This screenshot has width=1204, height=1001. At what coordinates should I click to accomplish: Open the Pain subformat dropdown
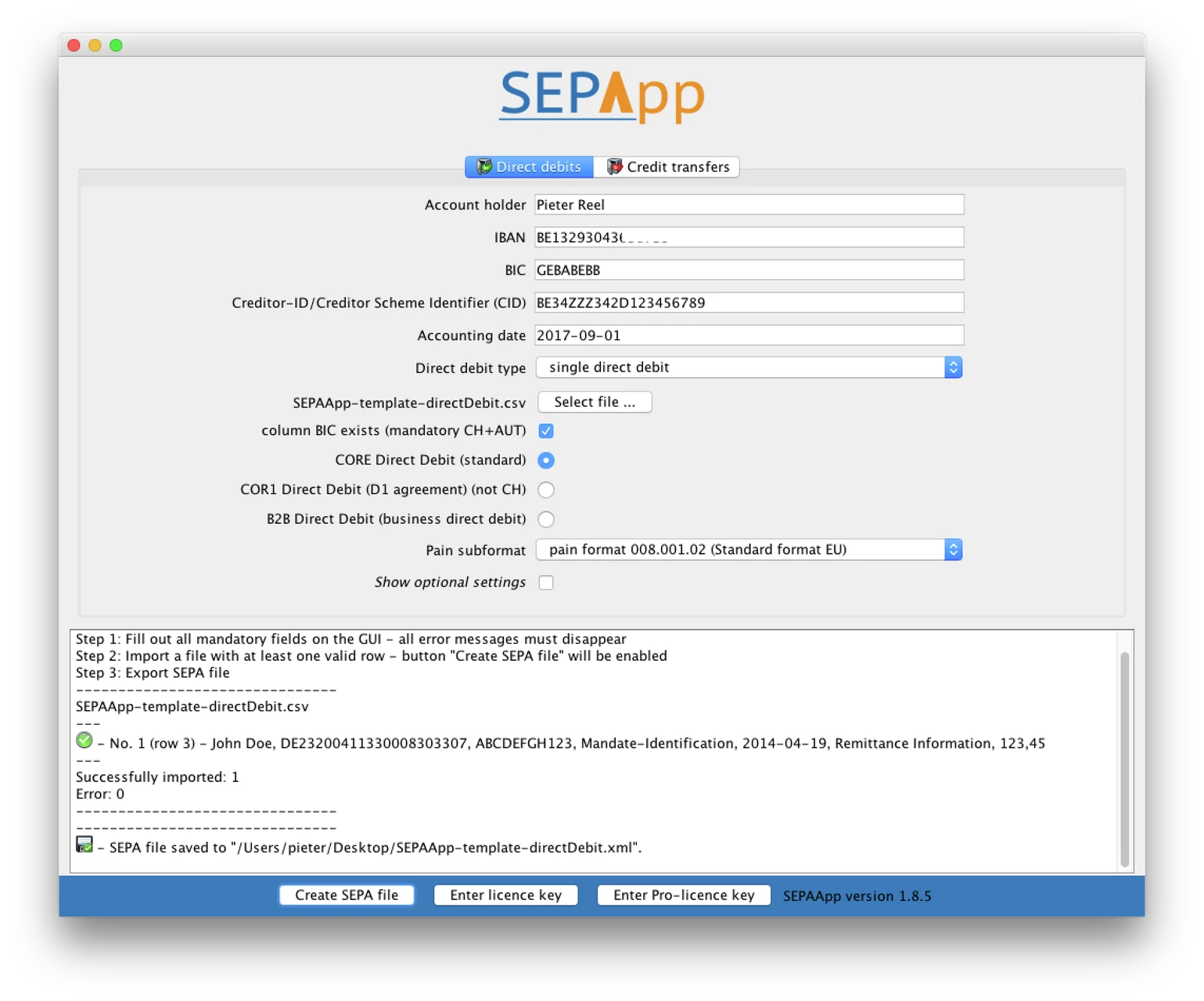(749, 550)
